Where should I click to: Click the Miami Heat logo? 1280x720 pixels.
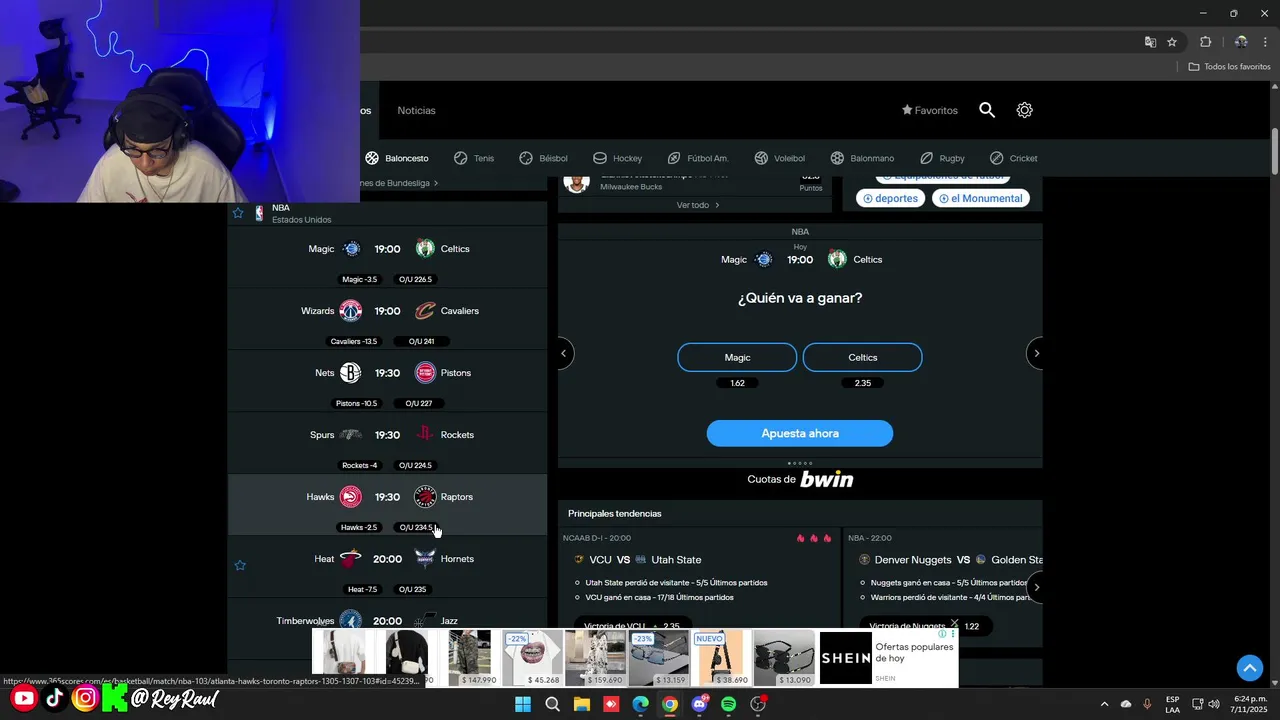pos(350,559)
